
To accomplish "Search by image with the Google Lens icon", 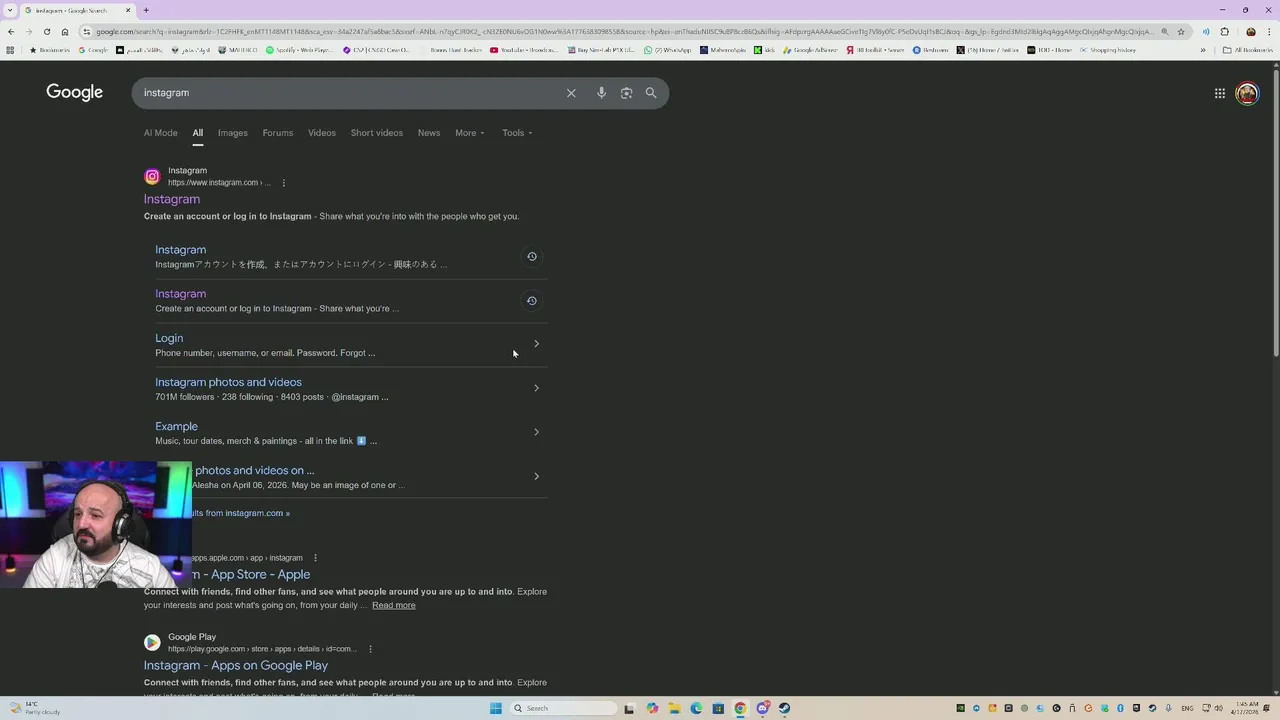I will tap(626, 93).
